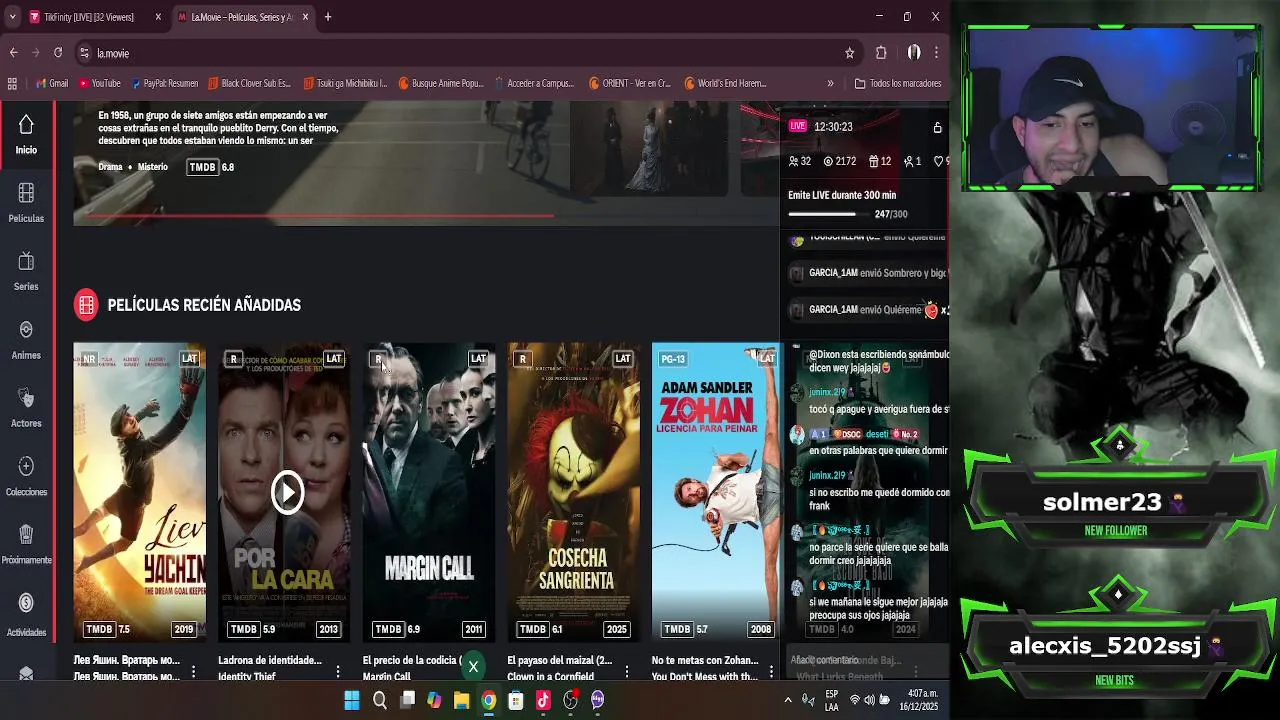Reload the la.movie page

58,53
